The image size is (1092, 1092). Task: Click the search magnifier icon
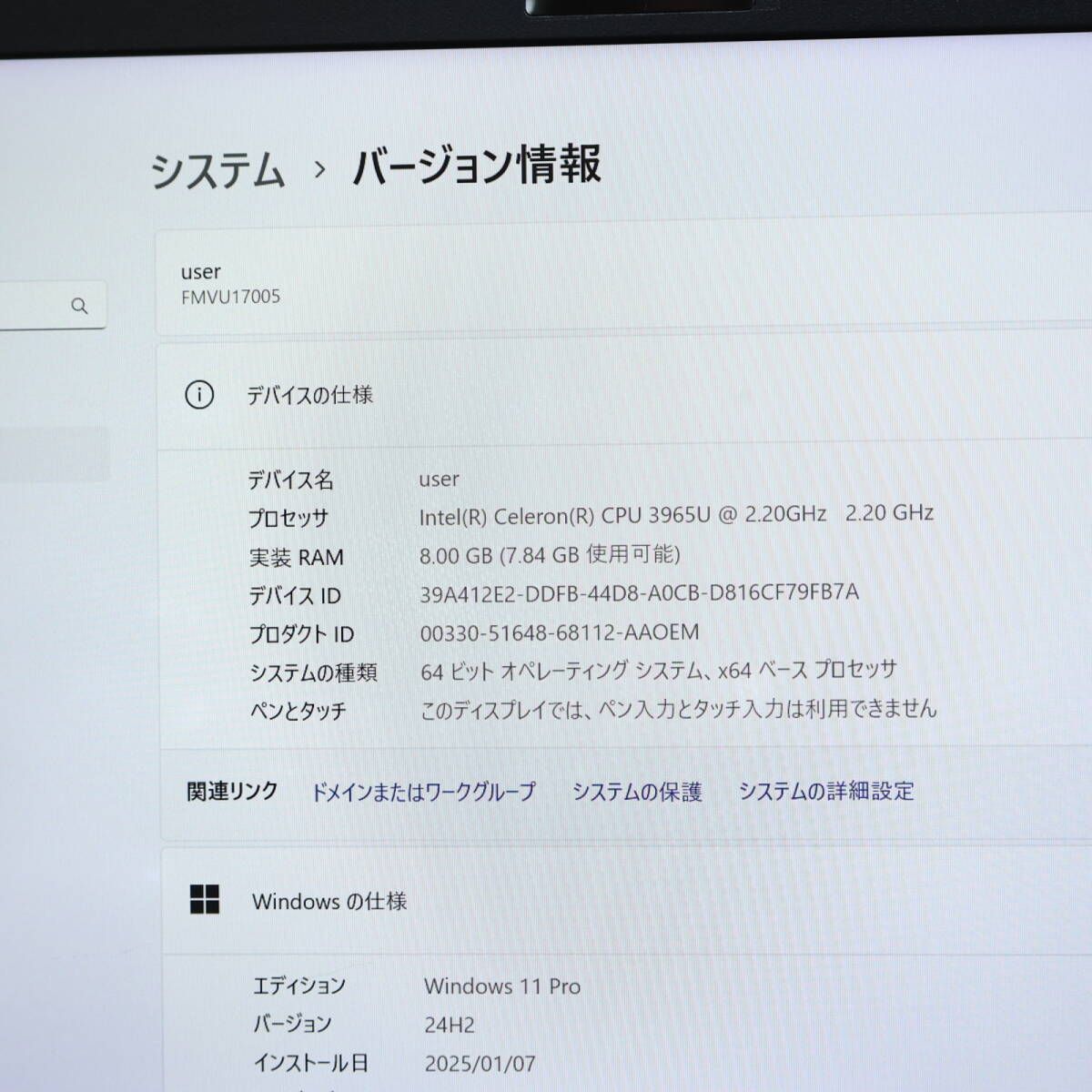79,306
